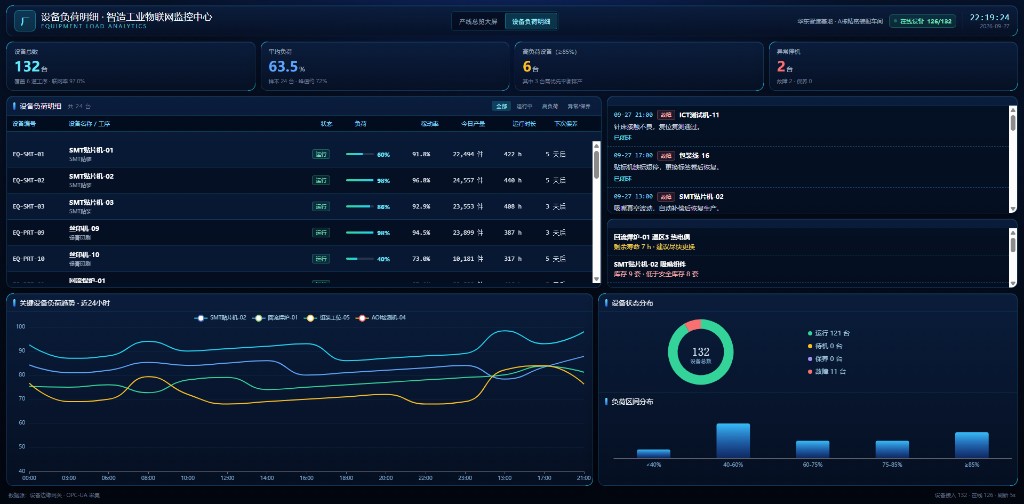
Task: Toggle 保养 0 台 in donut legend
Action: 826,358
